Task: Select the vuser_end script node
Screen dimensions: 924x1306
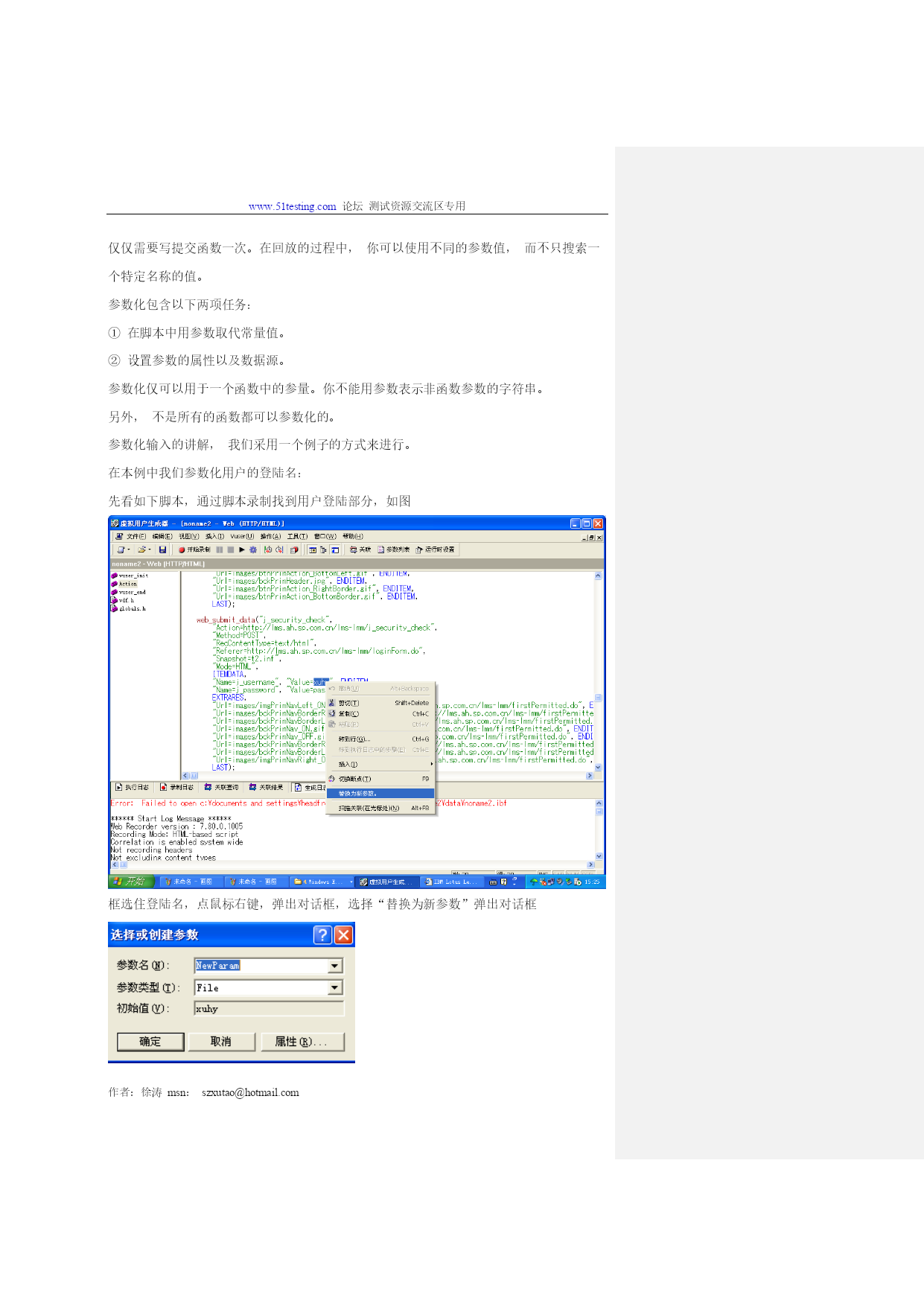Action: tap(129, 592)
